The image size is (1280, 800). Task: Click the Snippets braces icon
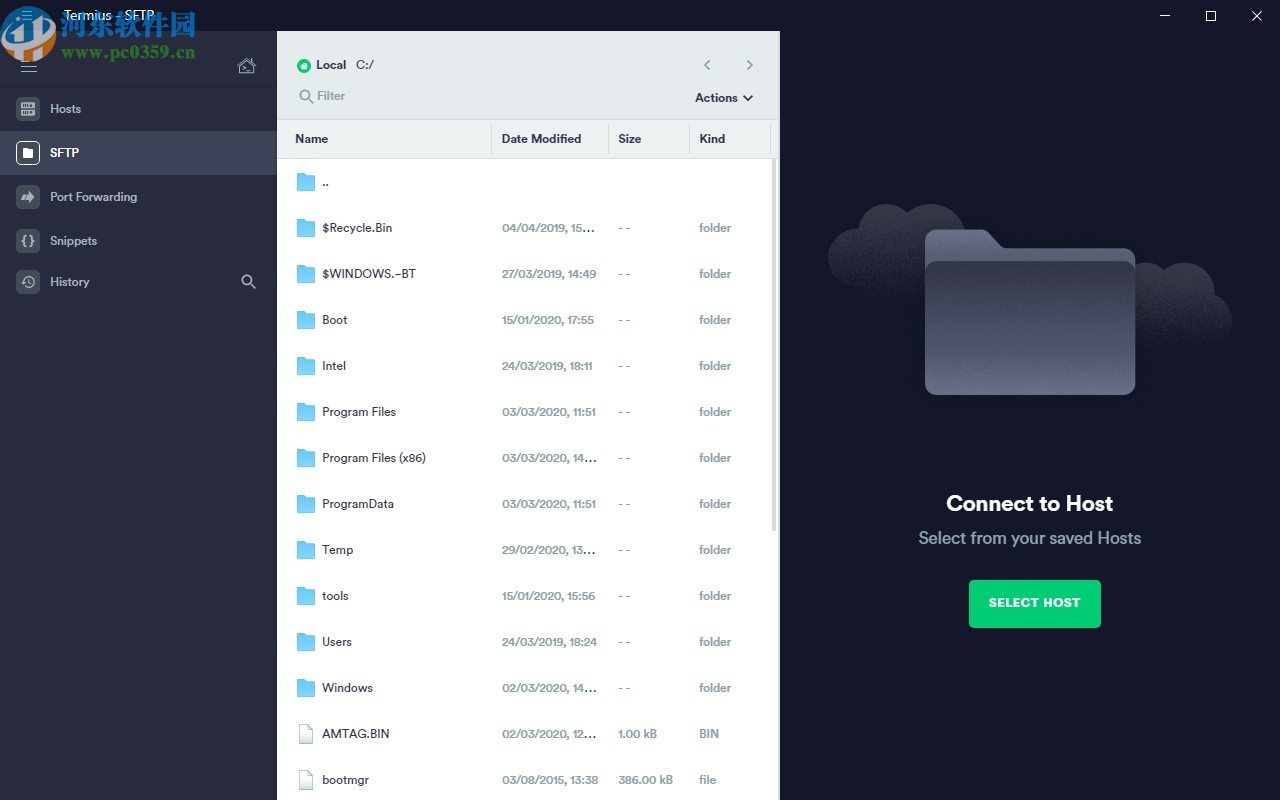click(28, 241)
